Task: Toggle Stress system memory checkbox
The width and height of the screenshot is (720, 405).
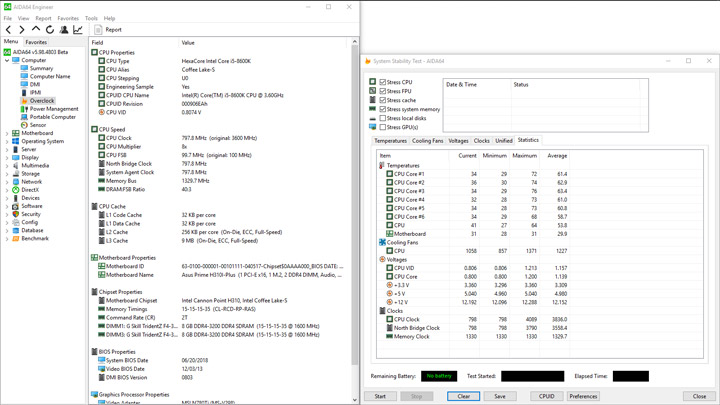Action: [382, 109]
